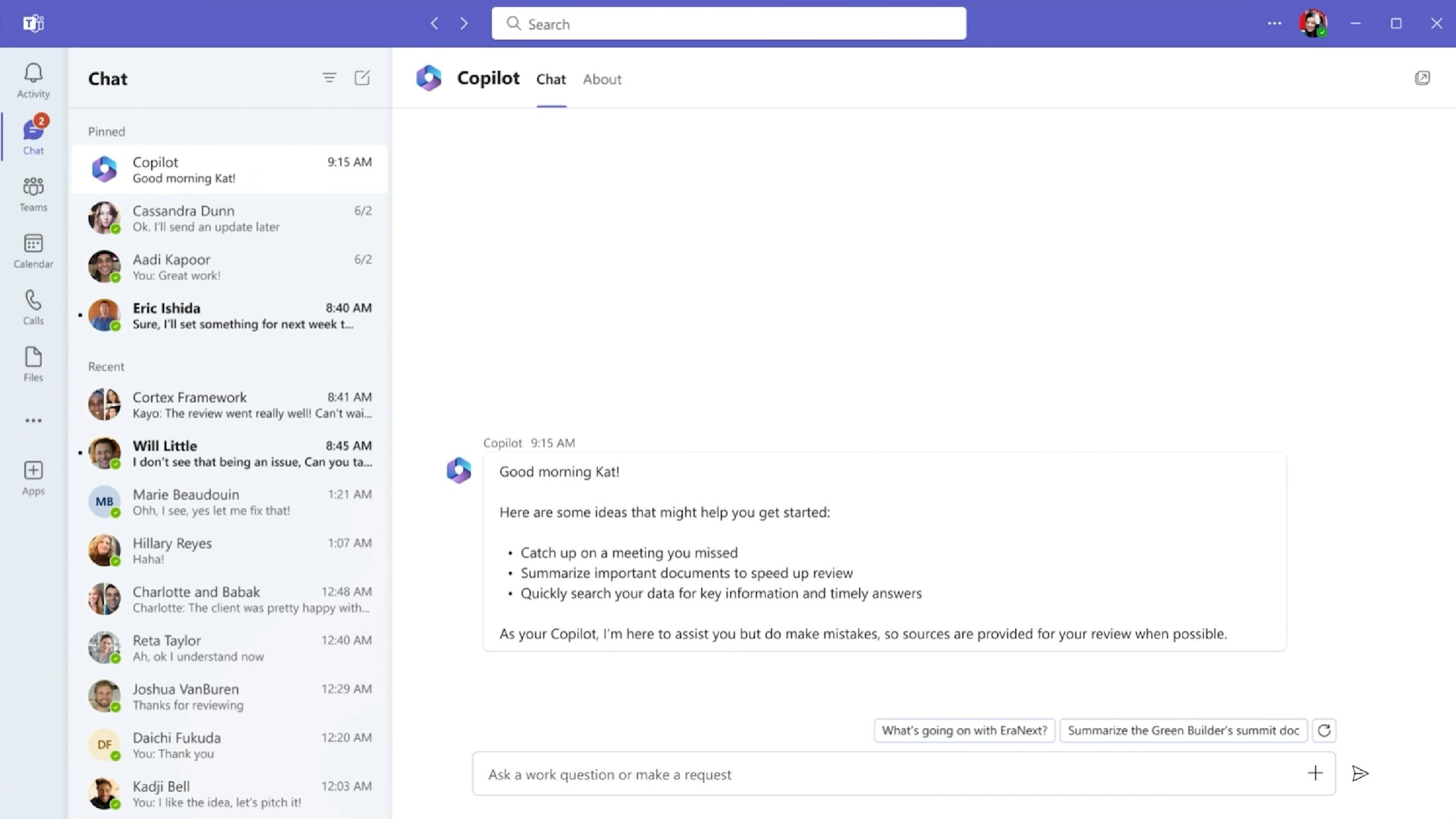1456x819 pixels.
Task: Click the Activity icon in sidebar
Action: point(33,79)
